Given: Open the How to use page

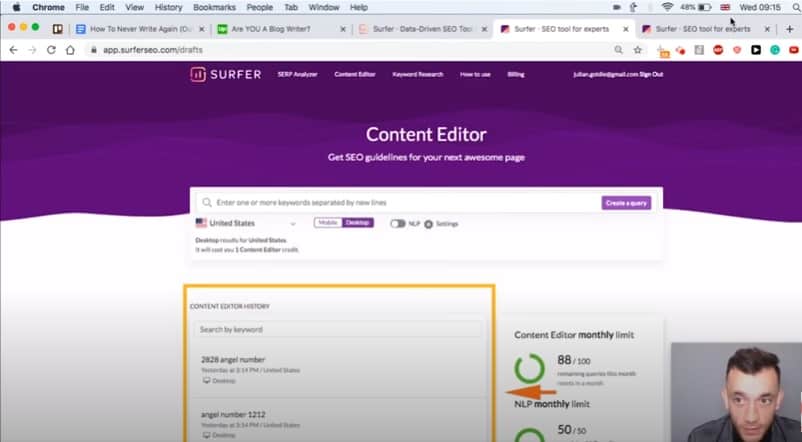Looking at the screenshot, I should [475, 75].
